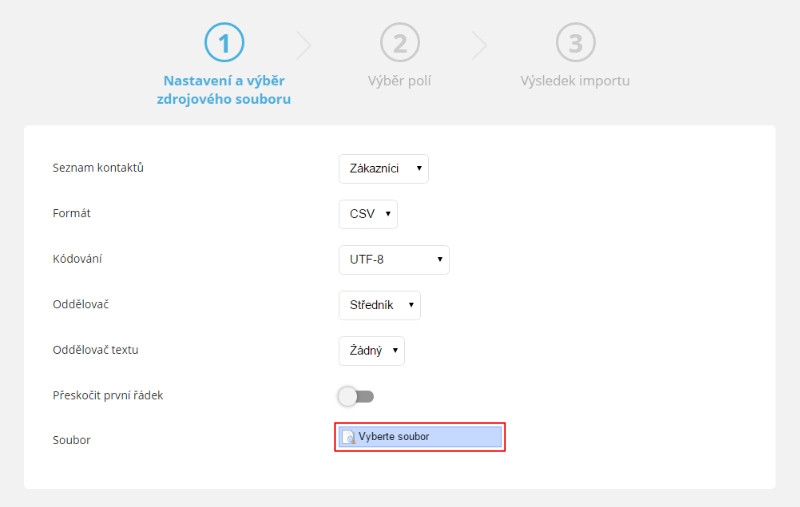Viewport: 800px width, 507px height.
Task: Open the Oddělovač textu dropdown showing Žádný
Action: [371, 350]
